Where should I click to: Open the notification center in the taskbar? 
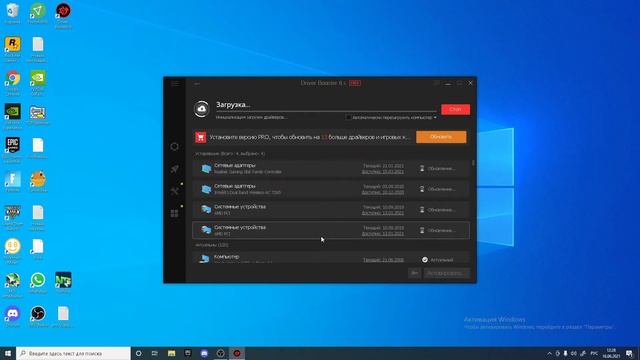[630, 353]
